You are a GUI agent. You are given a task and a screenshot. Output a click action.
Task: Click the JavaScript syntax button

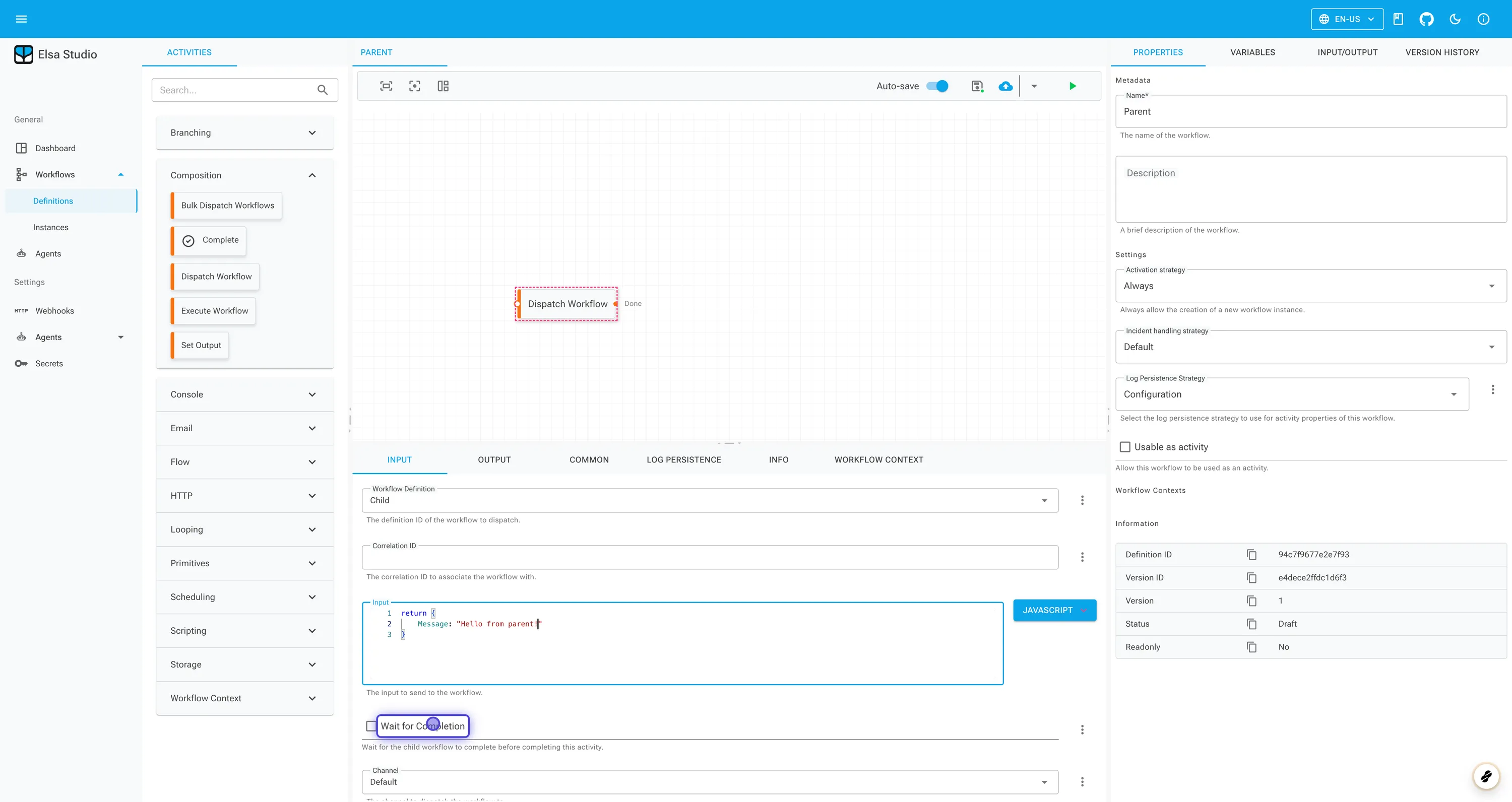point(1055,610)
